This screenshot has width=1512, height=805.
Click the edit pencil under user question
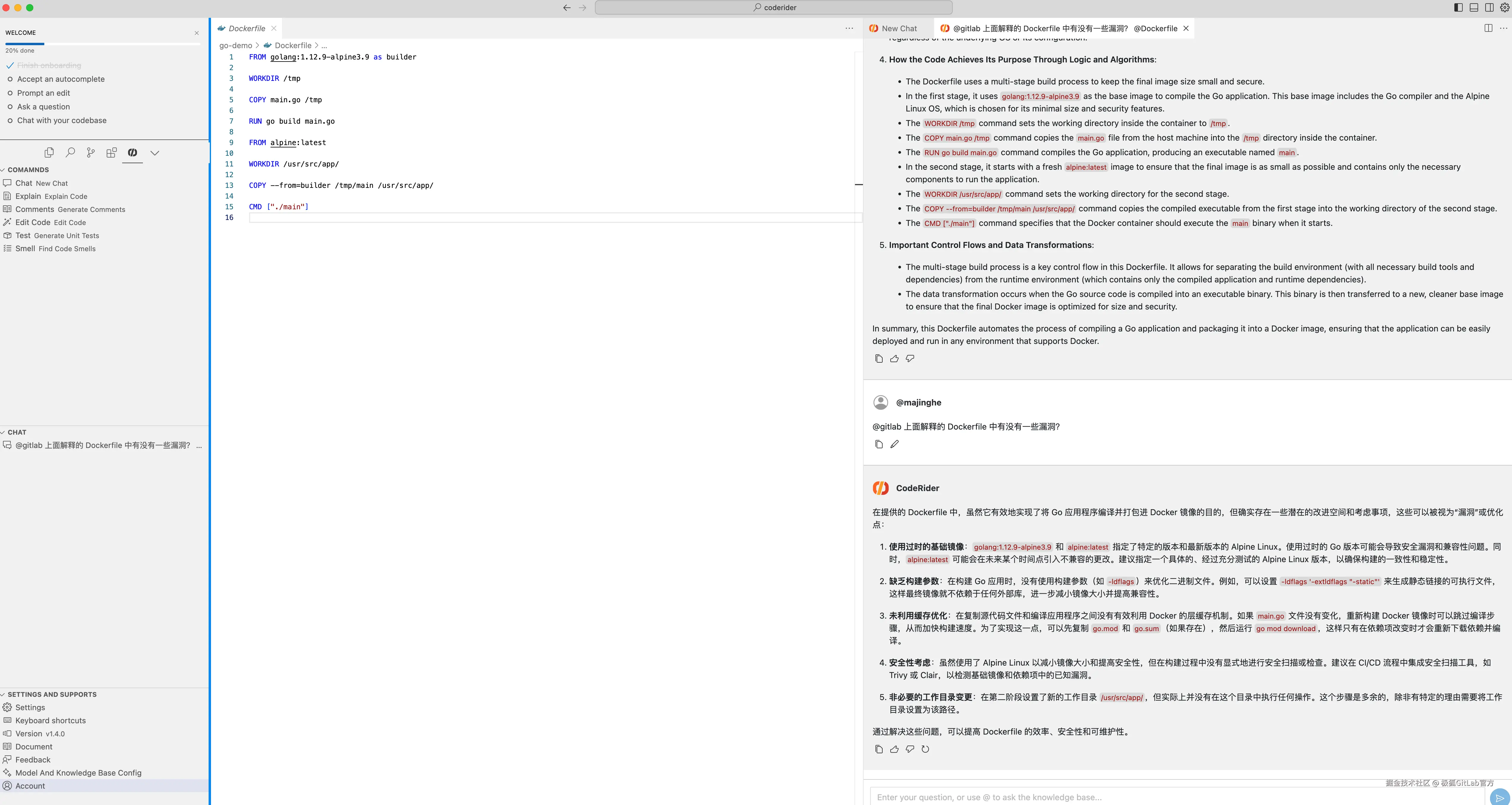click(x=894, y=444)
